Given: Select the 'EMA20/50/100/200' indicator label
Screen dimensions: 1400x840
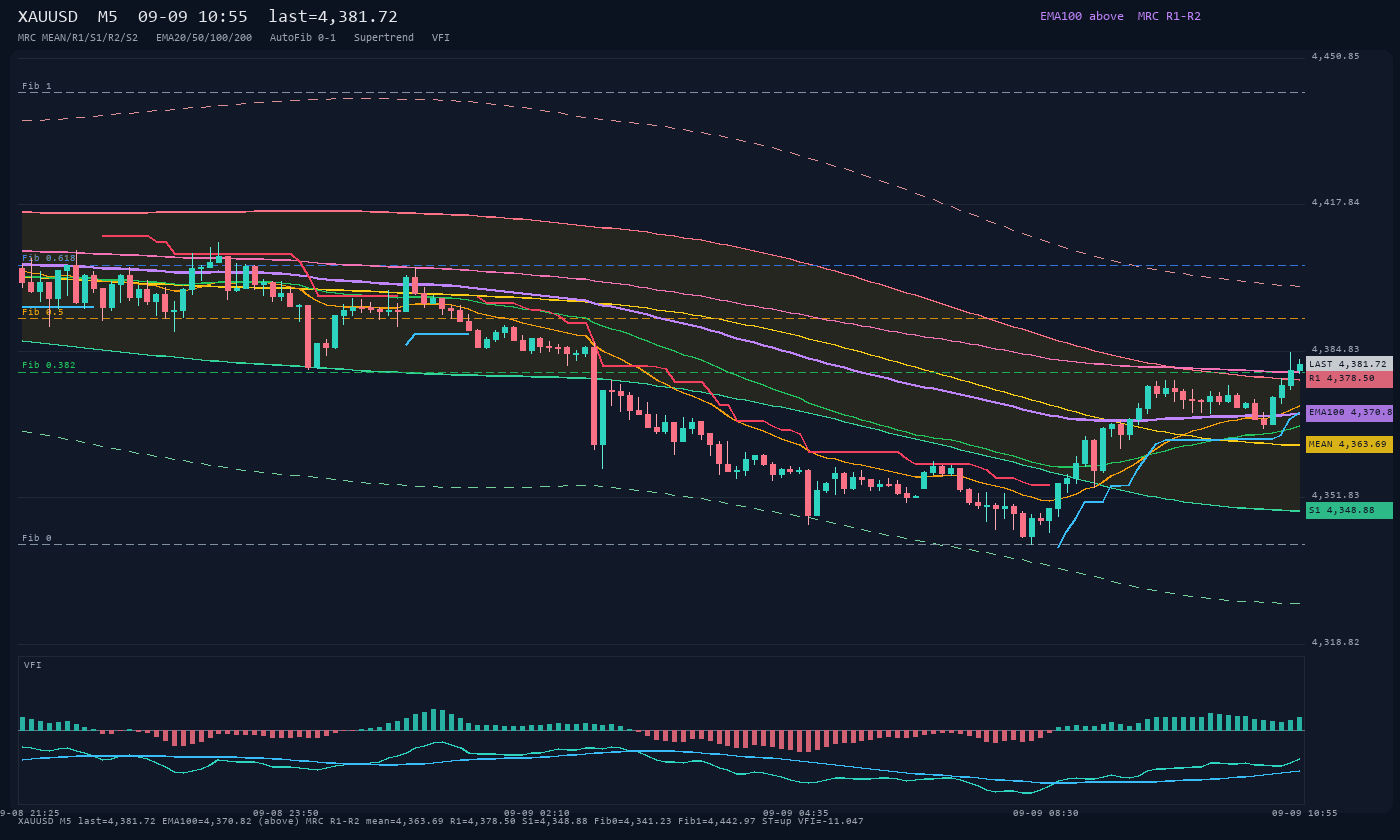Looking at the screenshot, I should point(204,38).
